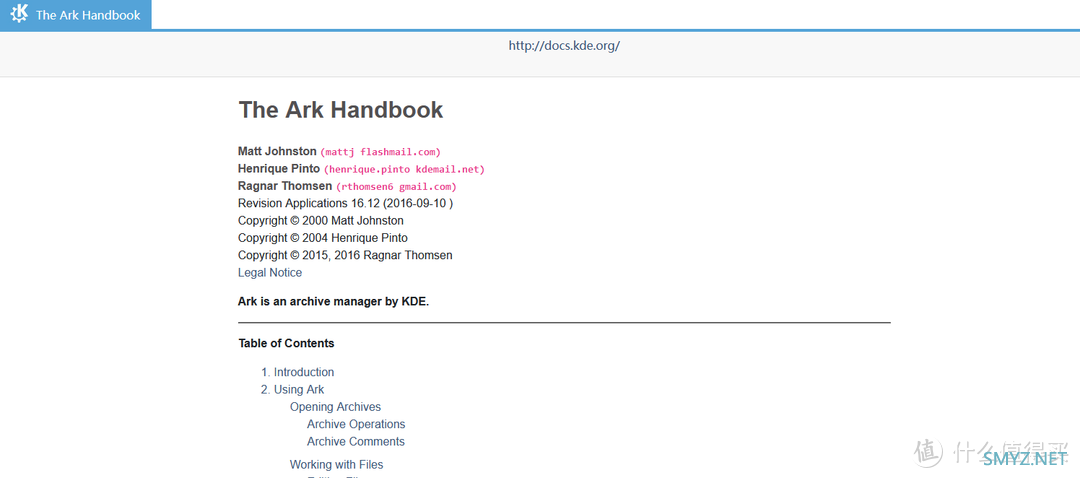Click Copyright 2015, 2016 Ragnar Thomsen line

(345, 255)
